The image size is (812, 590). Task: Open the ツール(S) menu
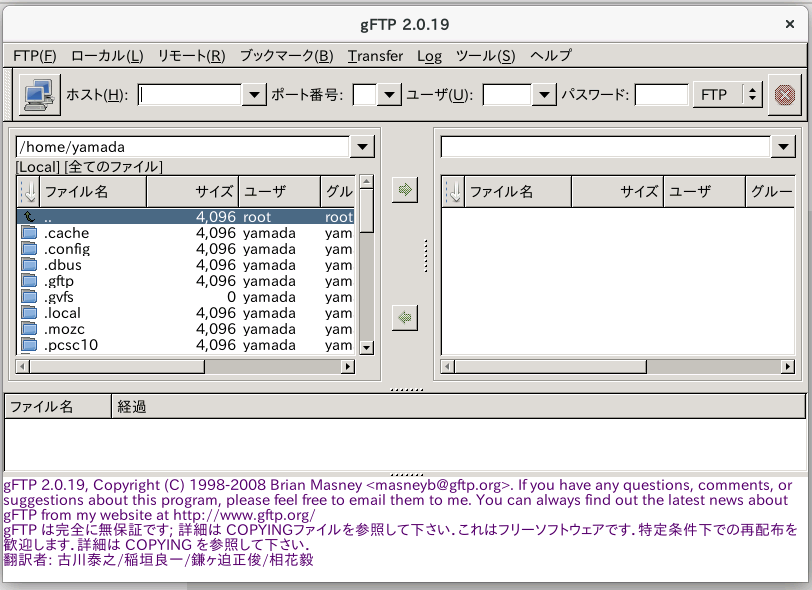click(486, 55)
